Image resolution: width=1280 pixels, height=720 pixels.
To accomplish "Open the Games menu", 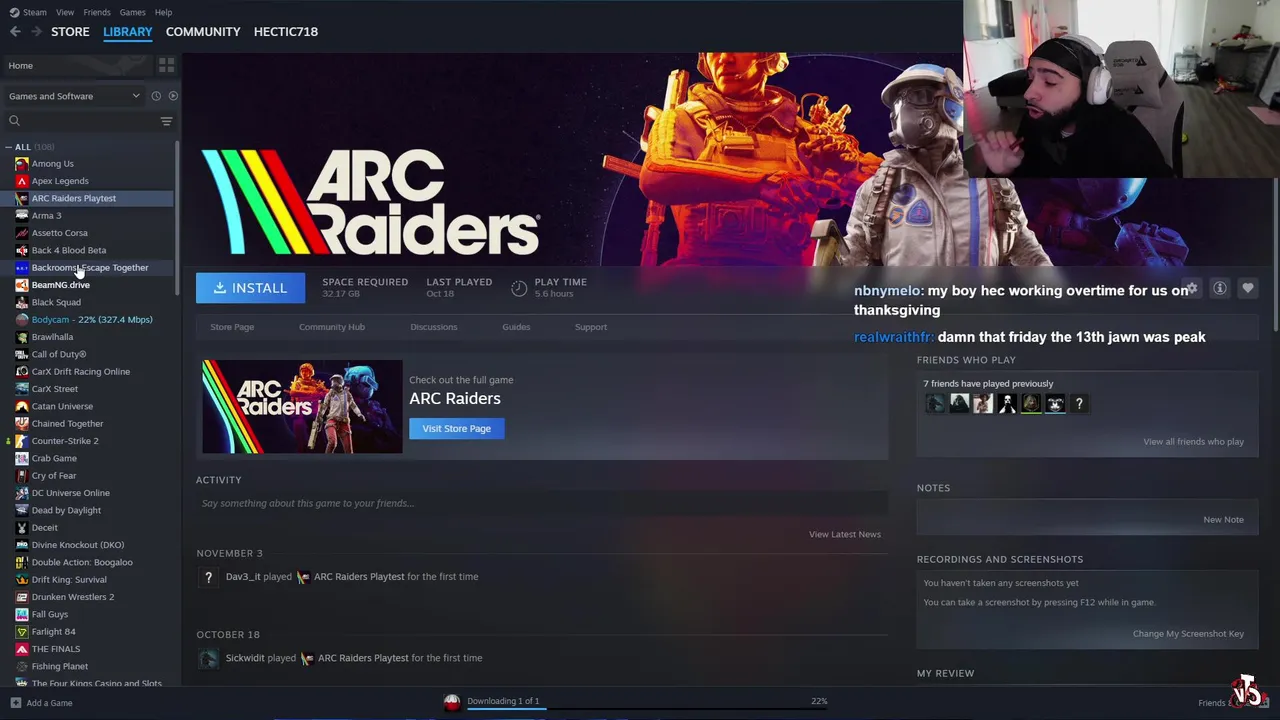I will tap(132, 12).
